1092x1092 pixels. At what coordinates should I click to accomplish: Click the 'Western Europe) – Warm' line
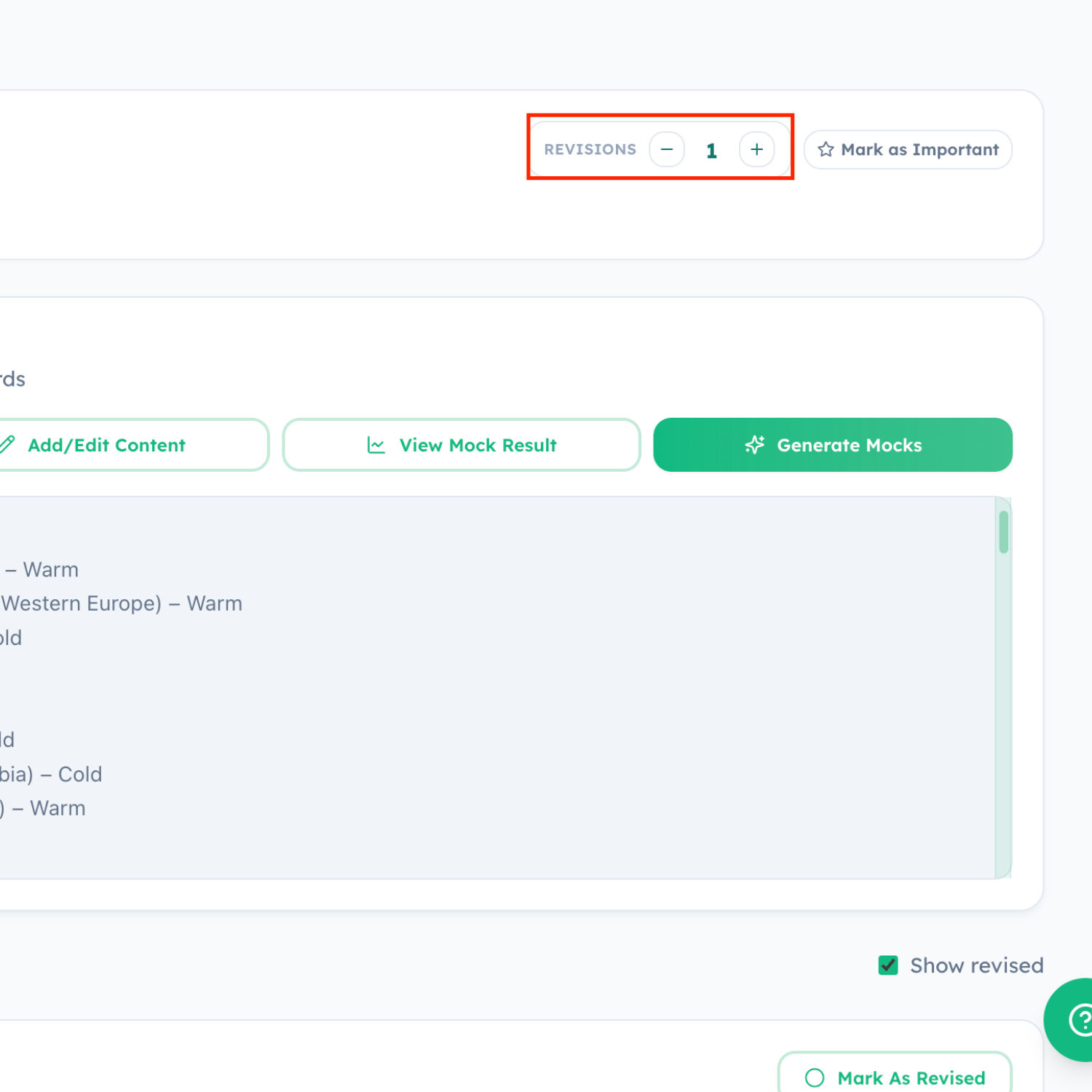tap(121, 604)
